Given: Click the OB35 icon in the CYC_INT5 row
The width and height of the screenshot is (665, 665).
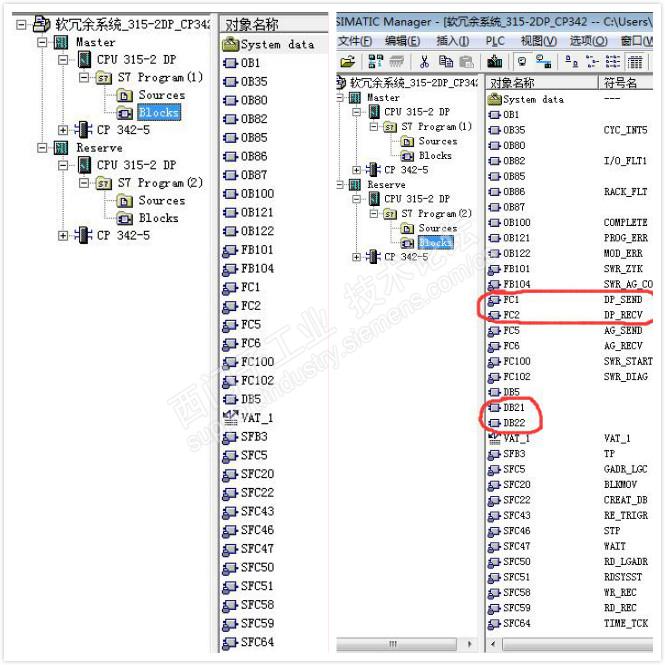Looking at the screenshot, I should (x=494, y=130).
